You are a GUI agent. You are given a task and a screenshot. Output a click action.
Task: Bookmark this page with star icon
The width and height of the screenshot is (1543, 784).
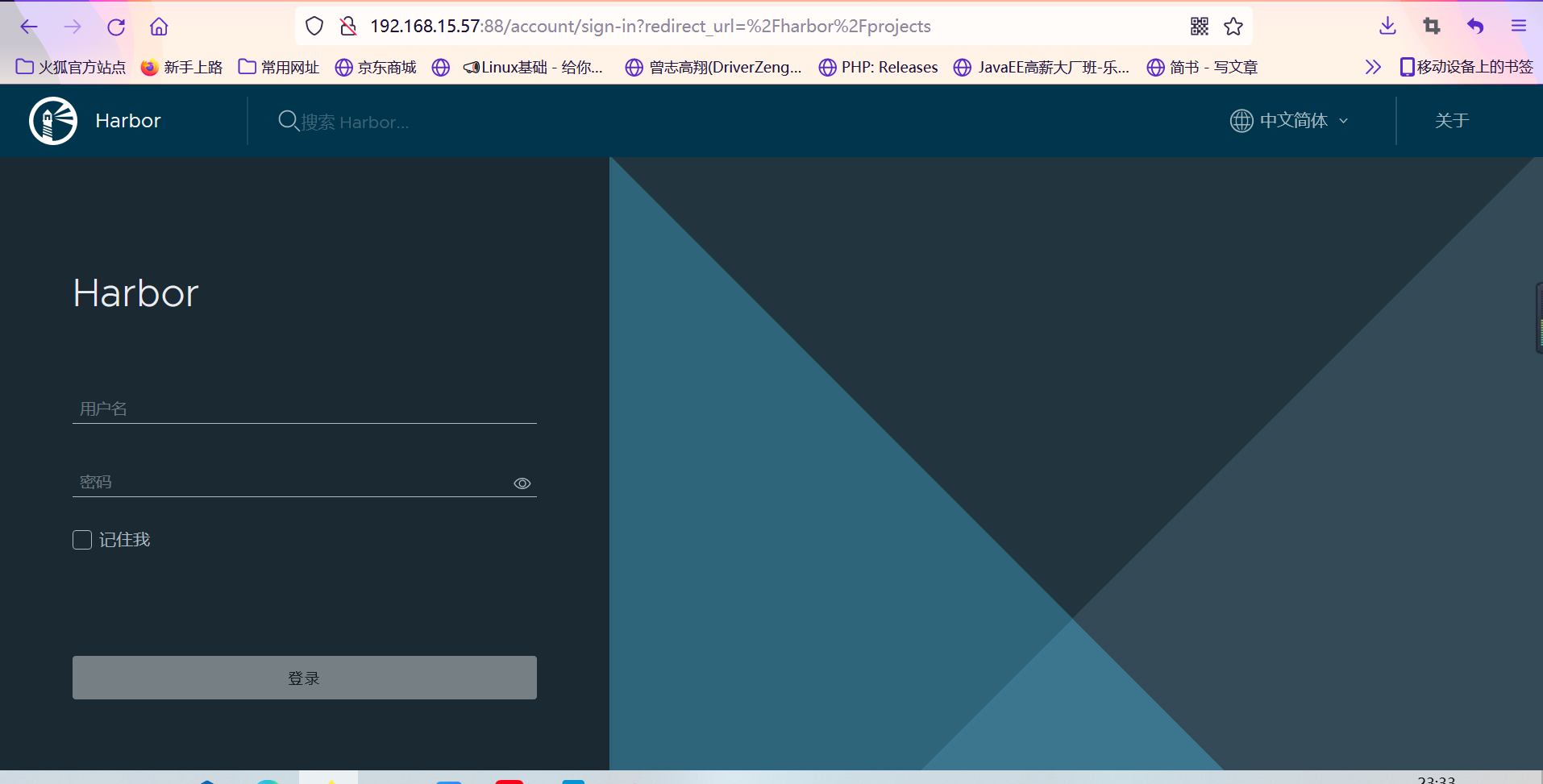pos(1233,27)
